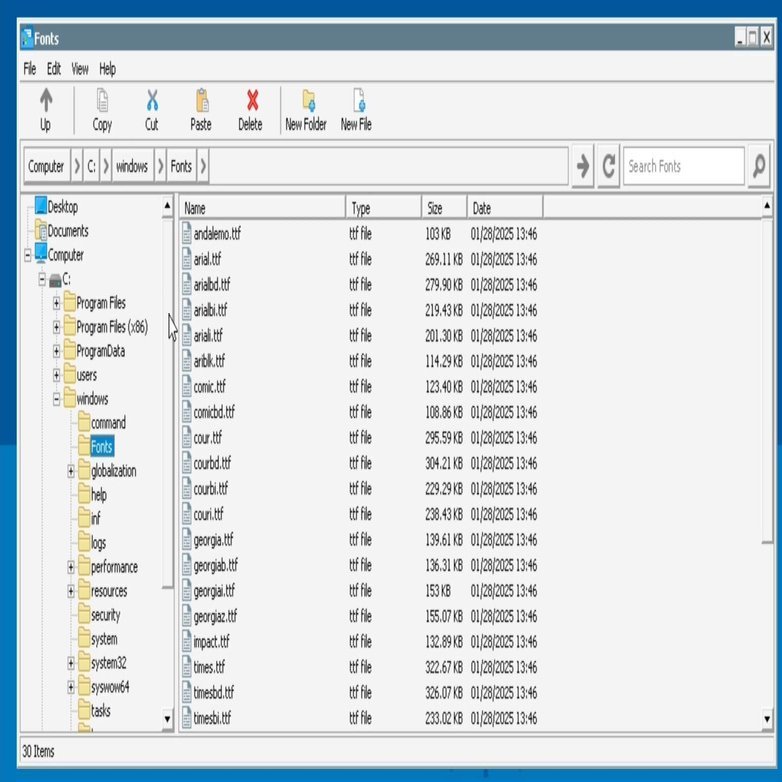
Task: Refresh the Fonts folder view
Action: tap(608, 166)
